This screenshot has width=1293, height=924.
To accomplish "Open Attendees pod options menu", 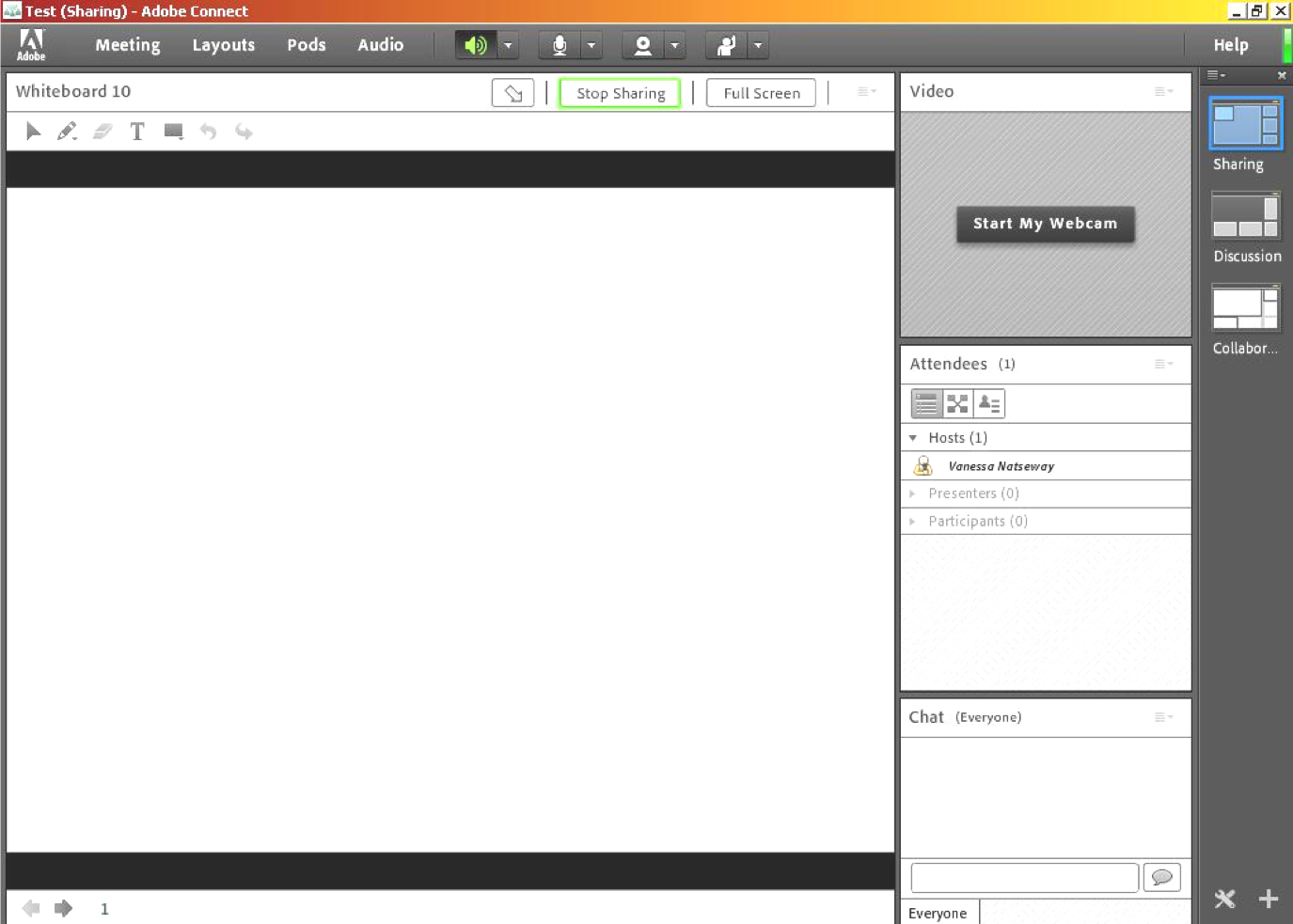I will point(1163,364).
